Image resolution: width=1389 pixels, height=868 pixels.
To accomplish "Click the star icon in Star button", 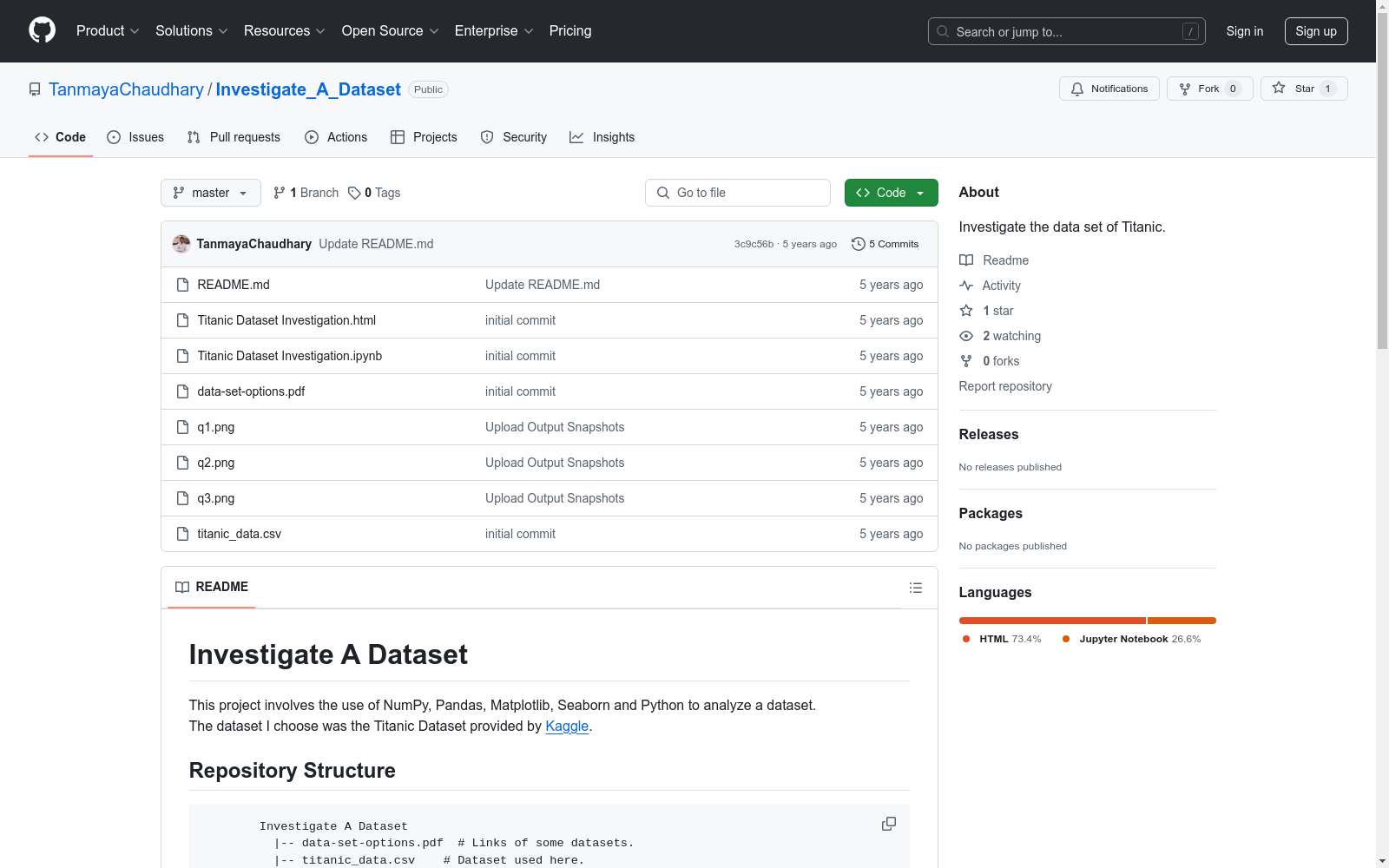I will click(1279, 88).
